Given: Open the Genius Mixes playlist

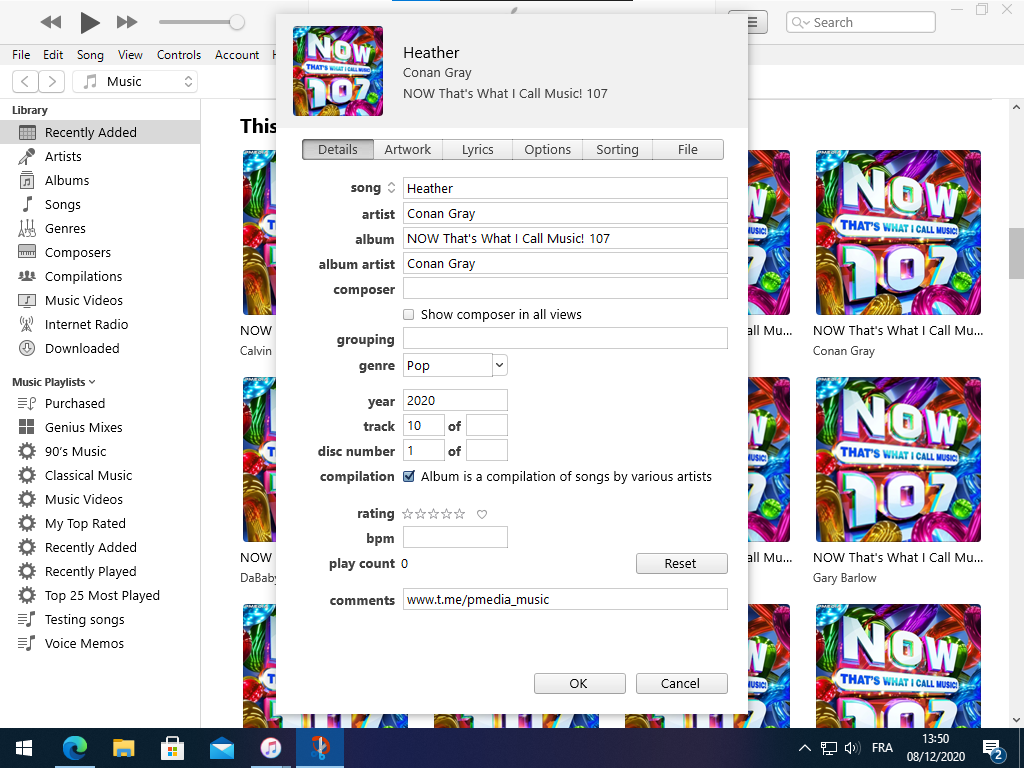Looking at the screenshot, I should tap(100, 427).
